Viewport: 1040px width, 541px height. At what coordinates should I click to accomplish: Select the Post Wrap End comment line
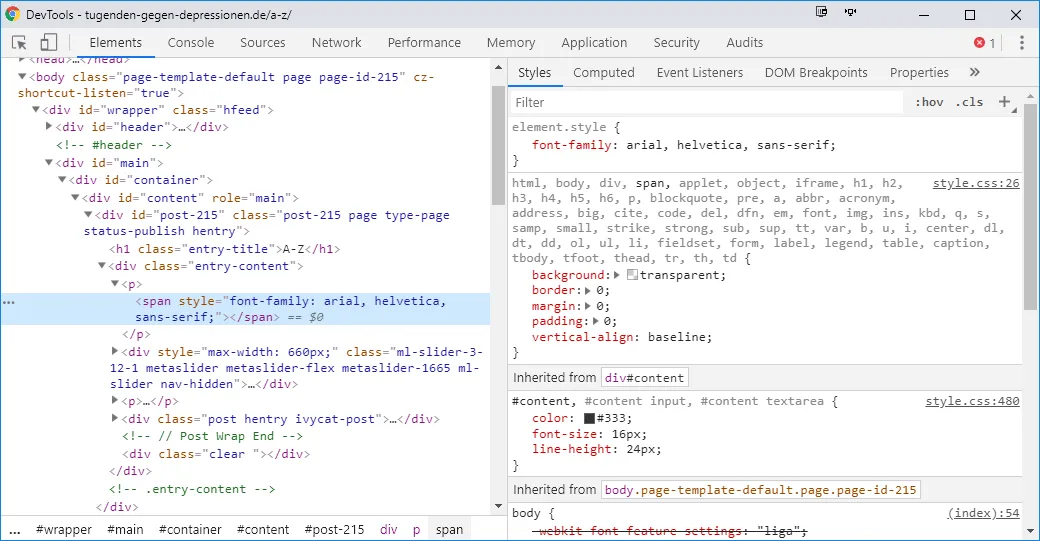(212, 436)
